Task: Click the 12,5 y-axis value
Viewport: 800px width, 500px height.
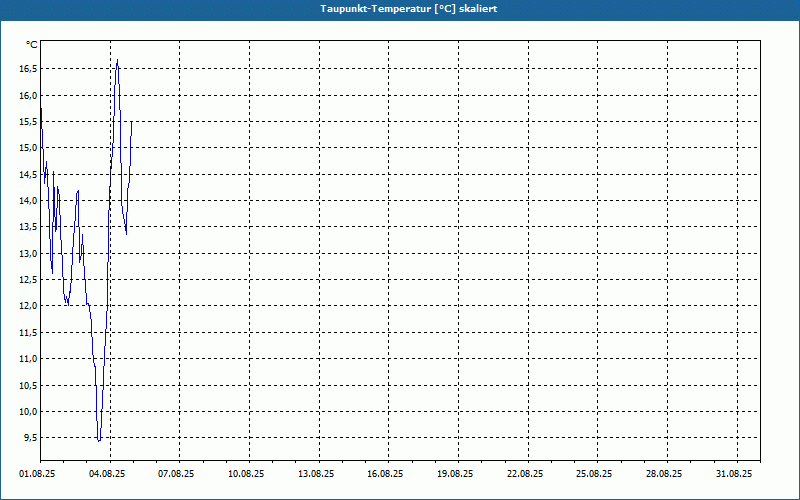Action: (28, 280)
